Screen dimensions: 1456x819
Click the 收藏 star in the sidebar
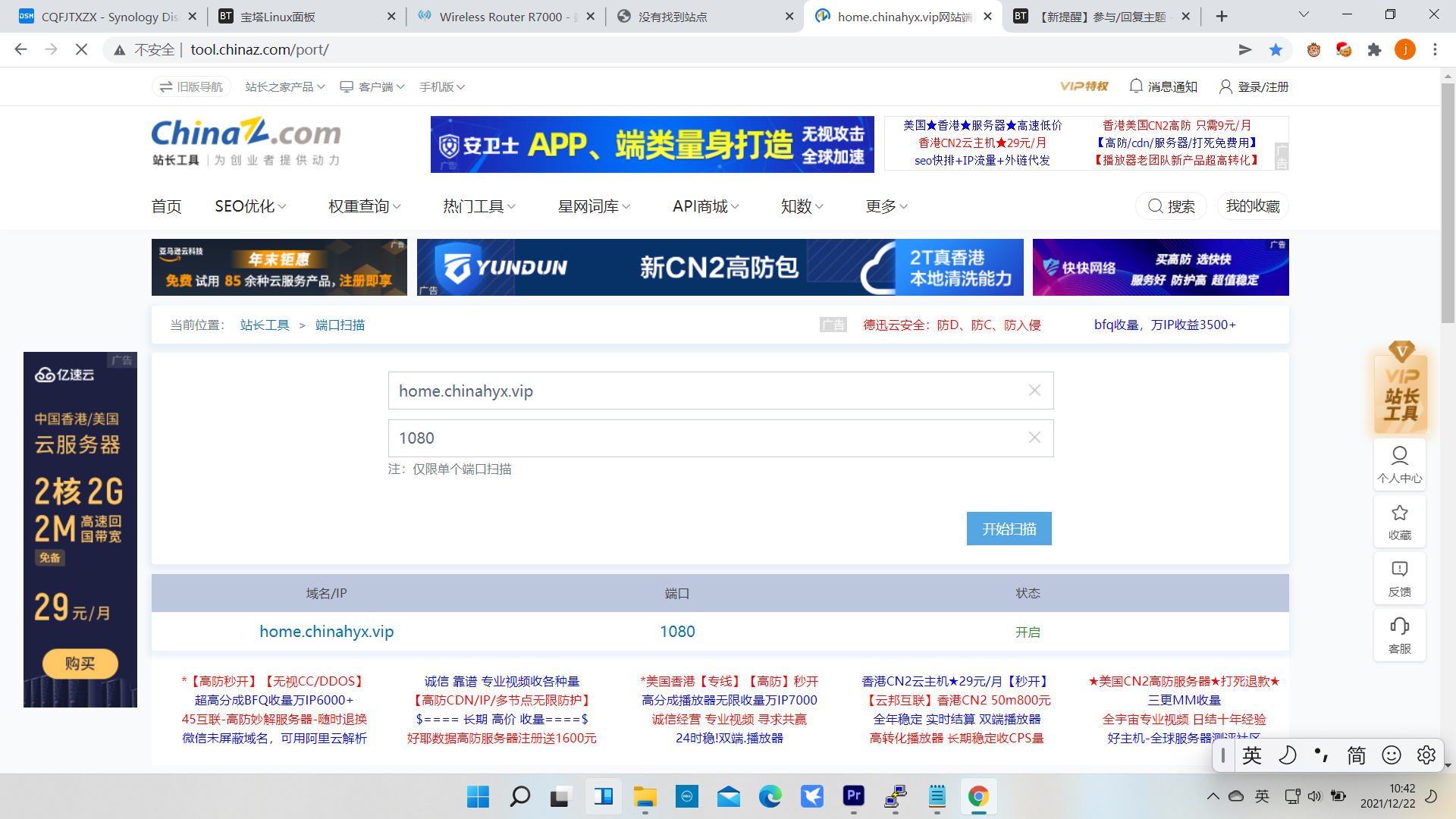point(1400,522)
